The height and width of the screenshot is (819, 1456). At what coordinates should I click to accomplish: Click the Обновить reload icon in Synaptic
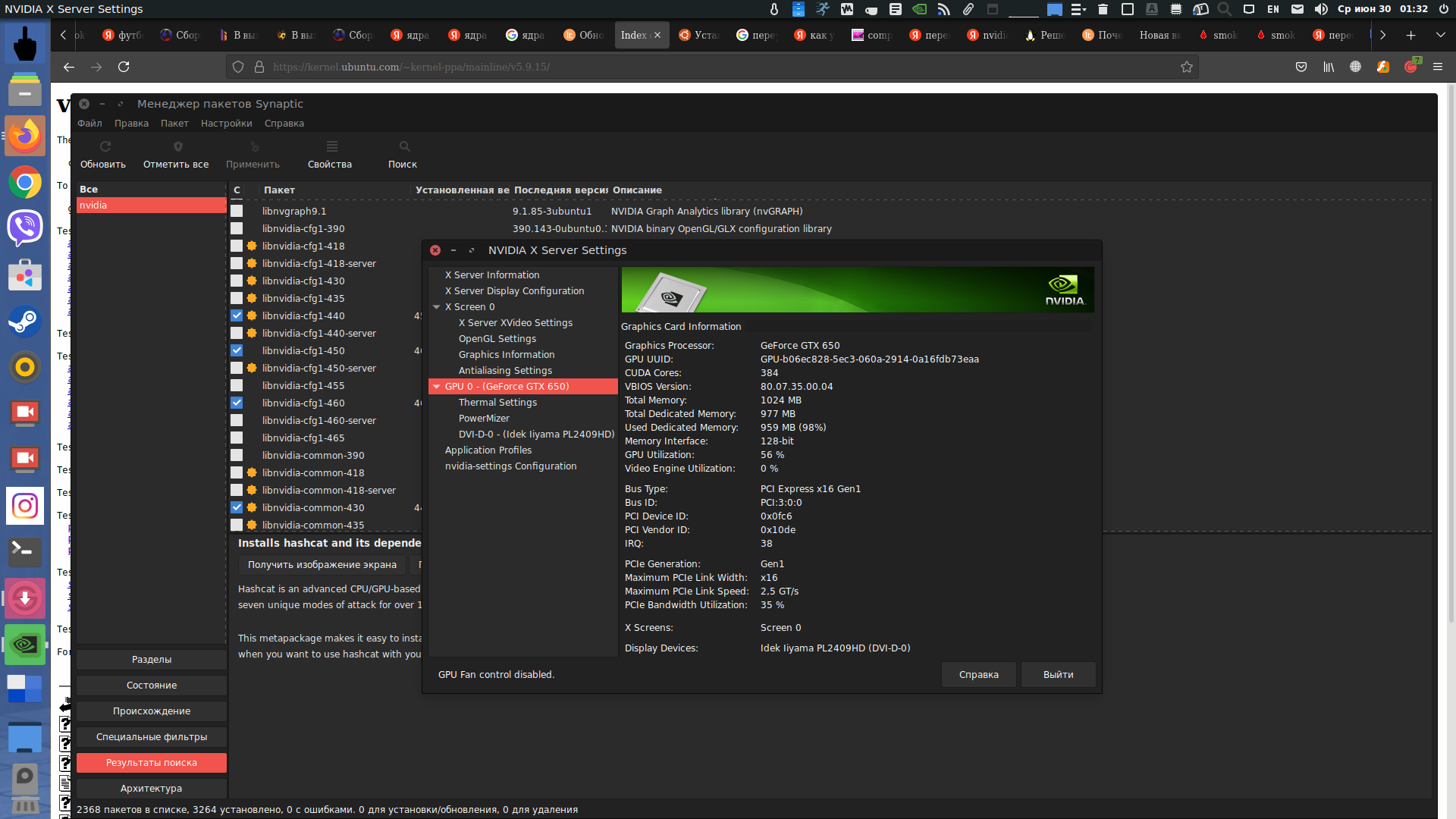[105, 146]
